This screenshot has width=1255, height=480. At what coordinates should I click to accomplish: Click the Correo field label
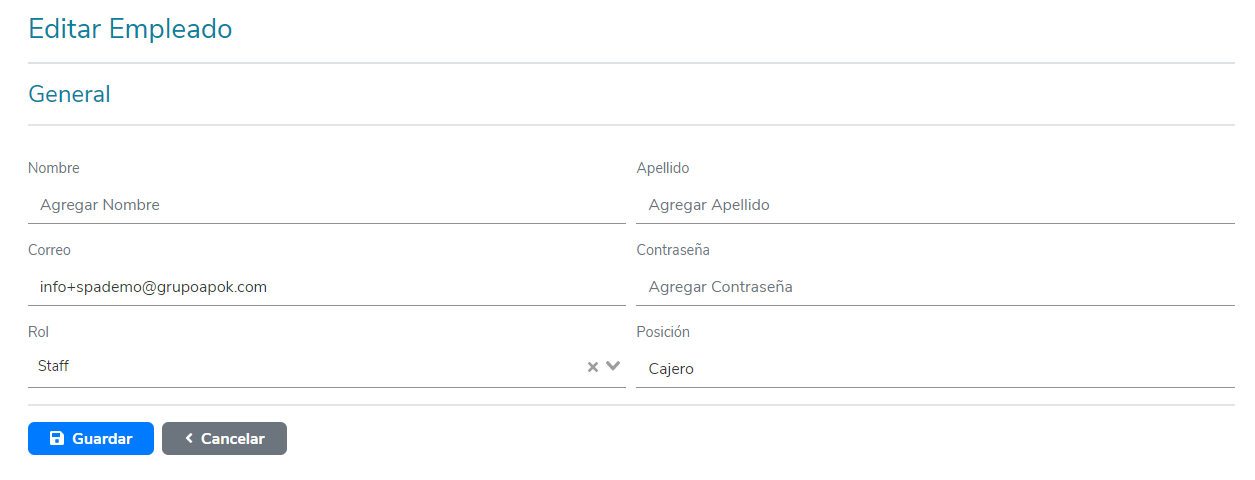[50, 250]
